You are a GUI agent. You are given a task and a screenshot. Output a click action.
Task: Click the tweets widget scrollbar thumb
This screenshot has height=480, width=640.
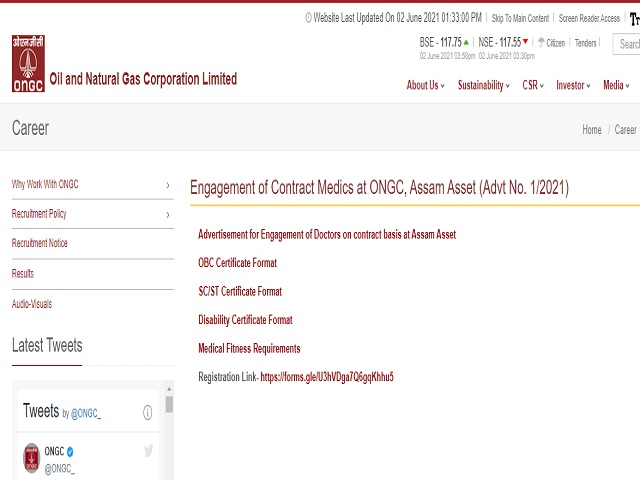tap(169, 404)
